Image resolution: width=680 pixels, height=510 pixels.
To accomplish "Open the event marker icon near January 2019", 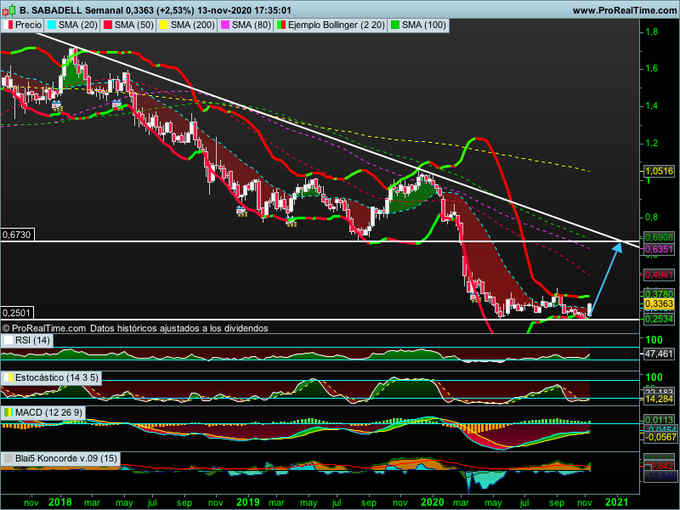I will point(241,211).
